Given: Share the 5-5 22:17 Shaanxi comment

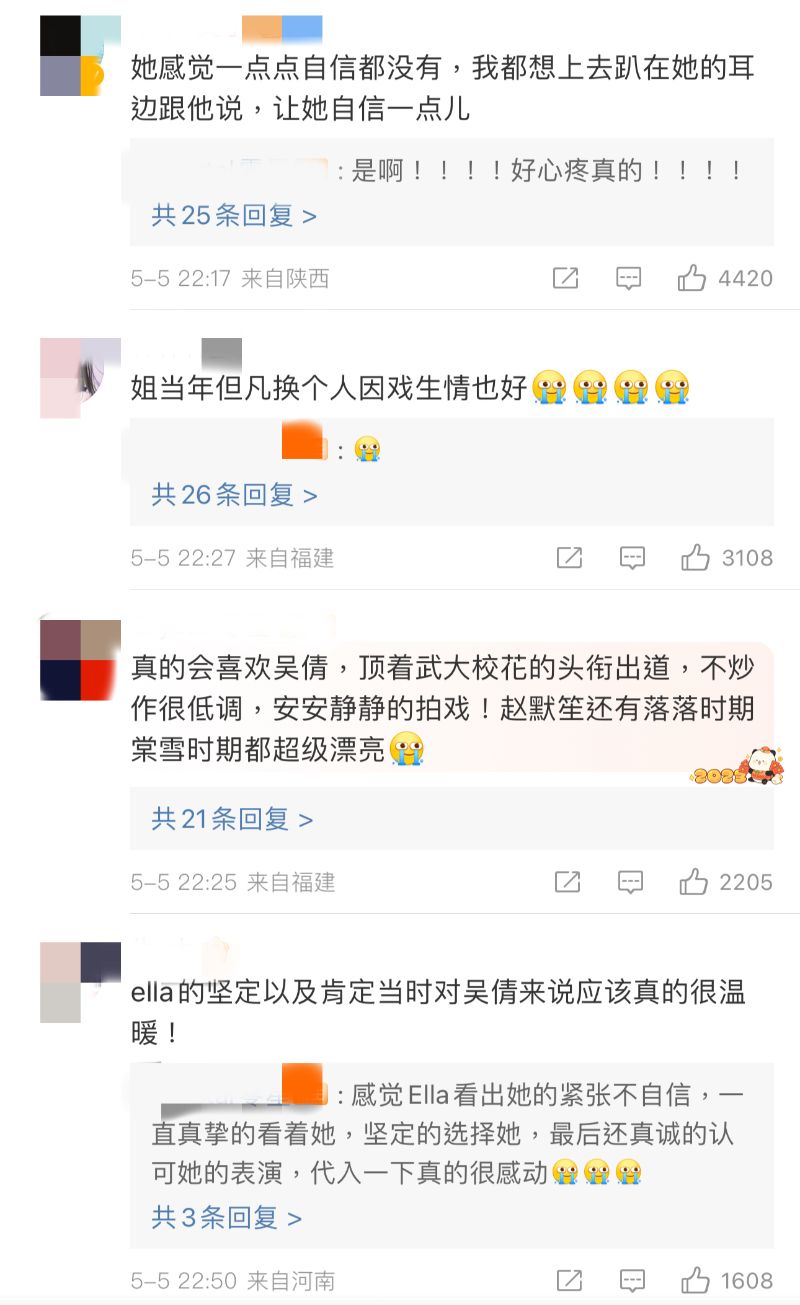Looking at the screenshot, I should click(566, 278).
